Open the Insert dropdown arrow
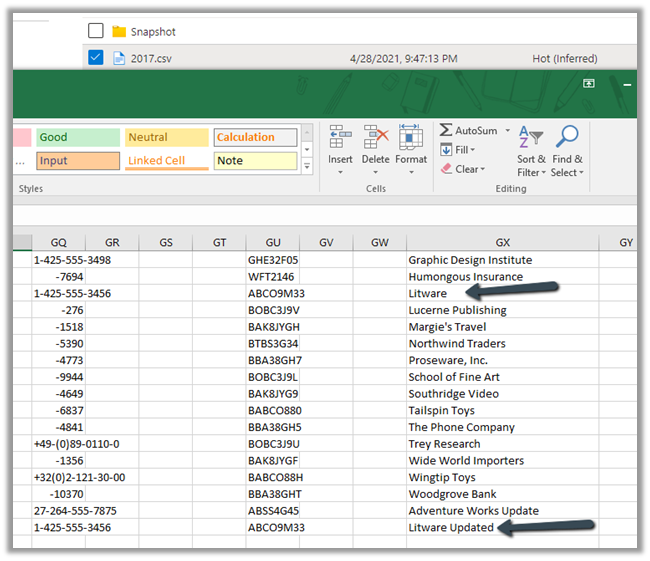Screen dimensions: 650x561 (340, 172)
